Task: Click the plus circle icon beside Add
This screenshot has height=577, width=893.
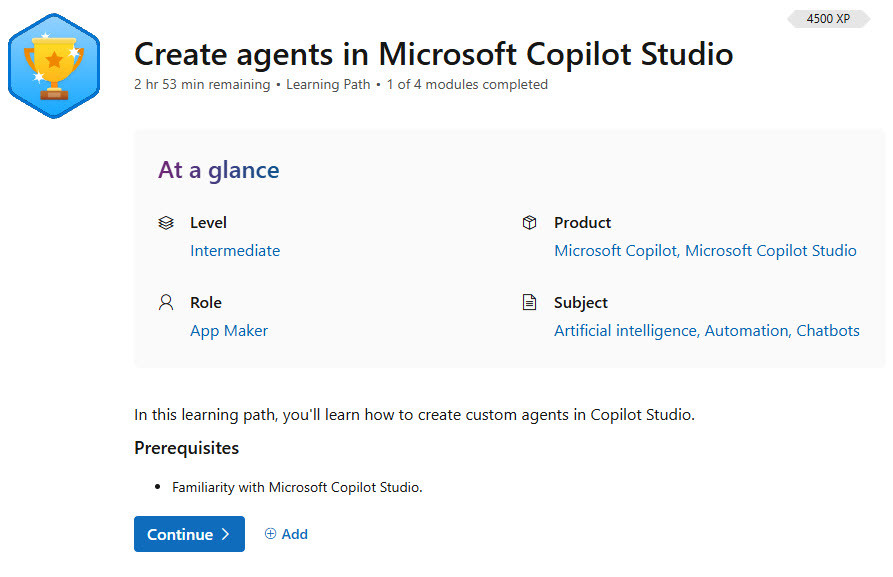Action: point(271,534)
